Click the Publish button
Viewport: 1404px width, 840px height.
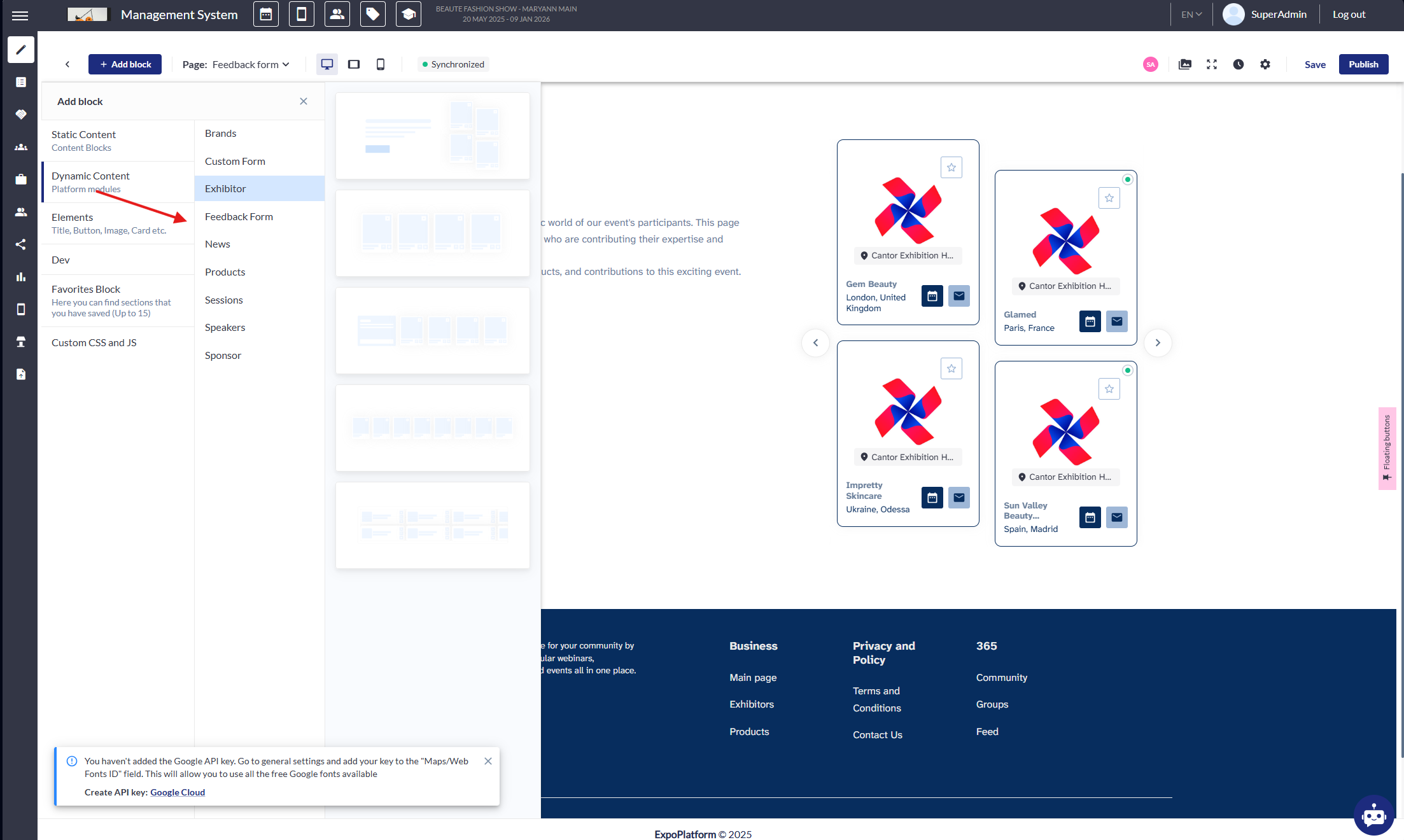pos(1363,64)
